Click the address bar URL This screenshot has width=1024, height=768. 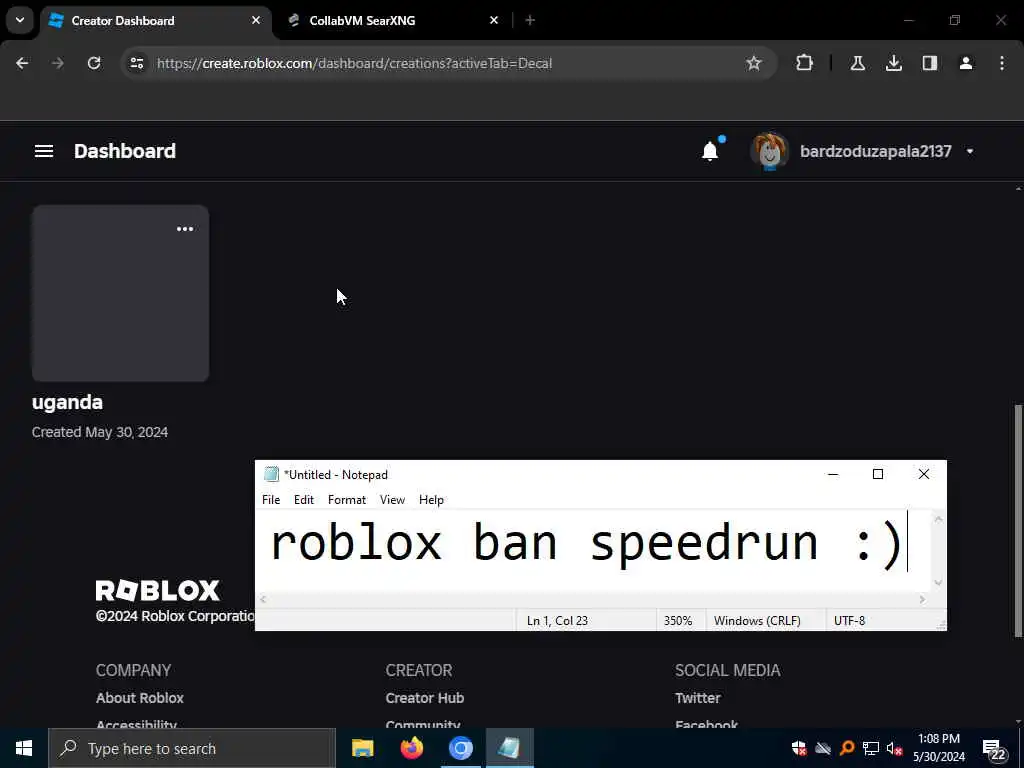point(355,63)
